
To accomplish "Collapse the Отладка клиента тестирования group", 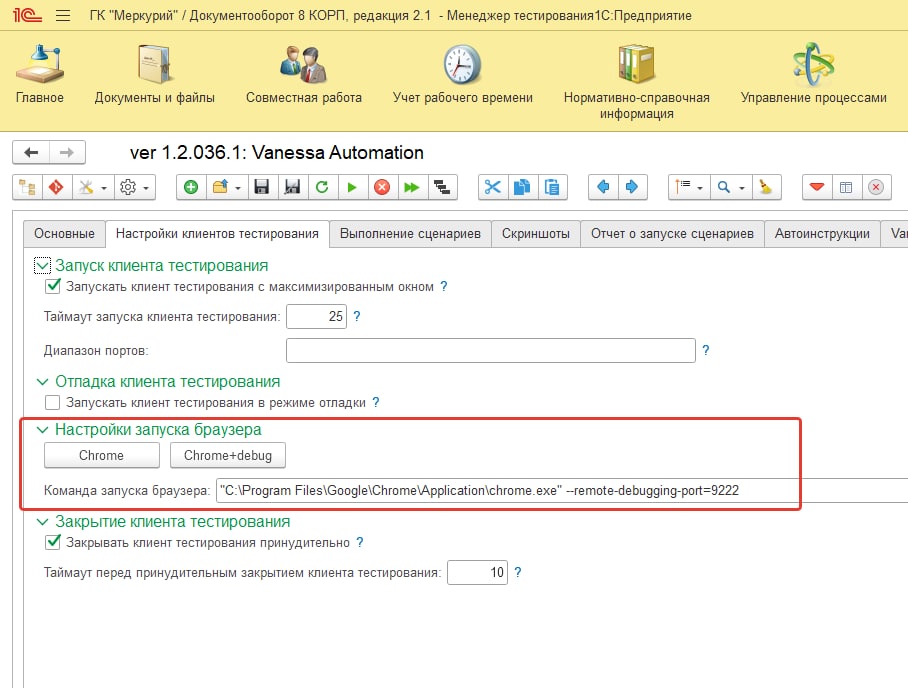I will pyautogui.click(x=42, y=382).
